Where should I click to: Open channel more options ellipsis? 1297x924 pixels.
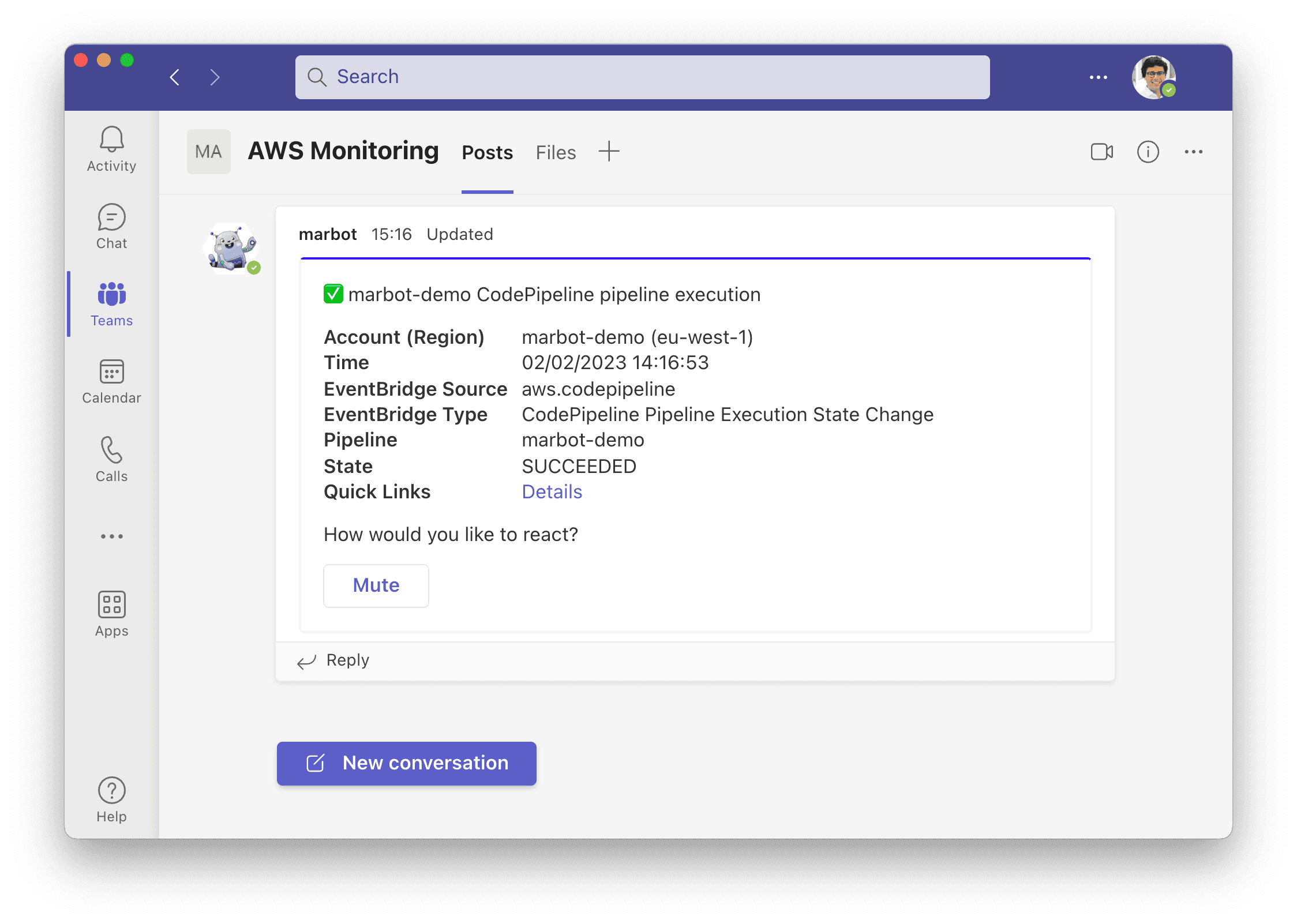pos(1193,152)
